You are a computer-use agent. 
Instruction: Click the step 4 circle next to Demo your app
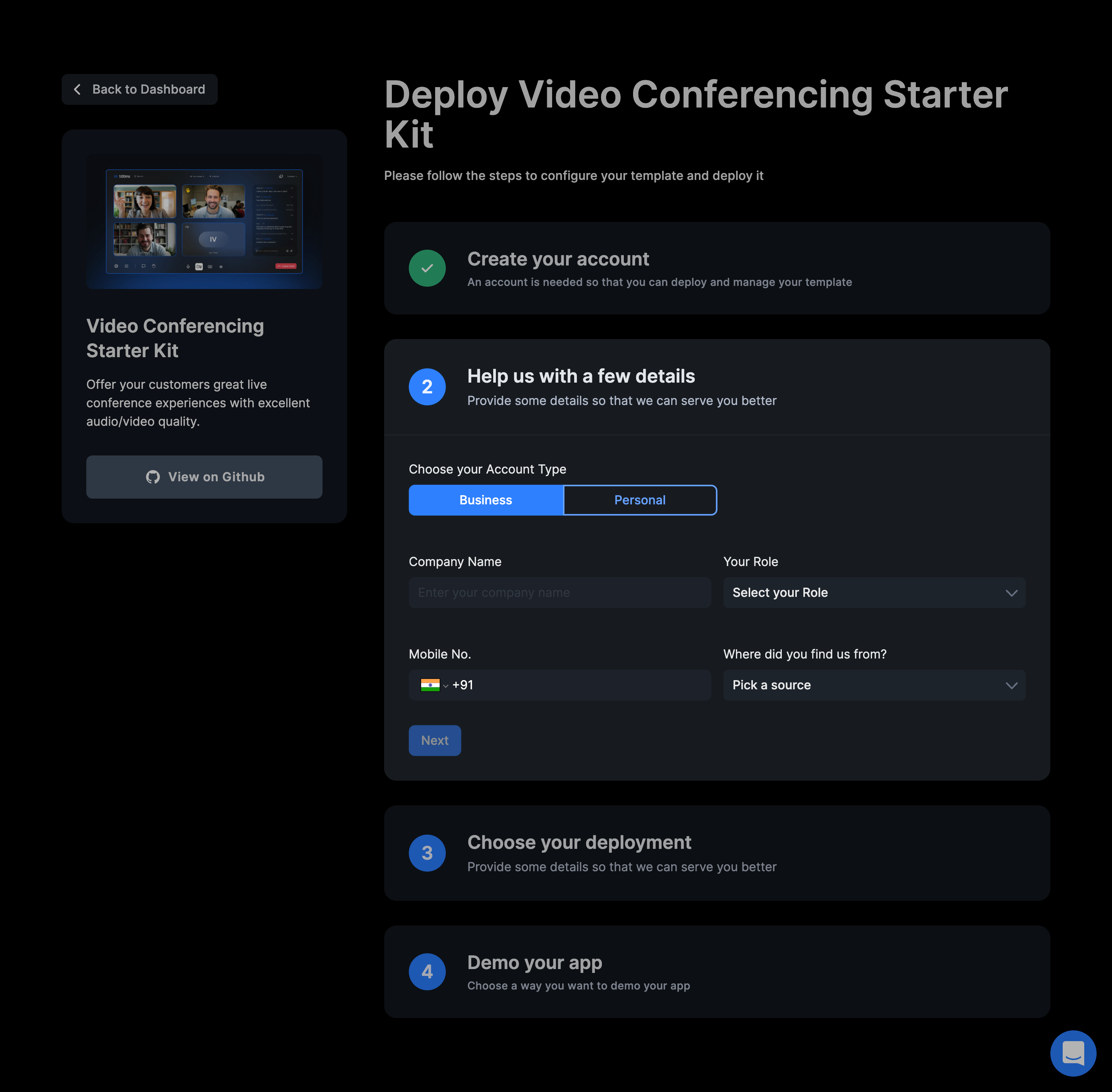[x=427, y=971]
